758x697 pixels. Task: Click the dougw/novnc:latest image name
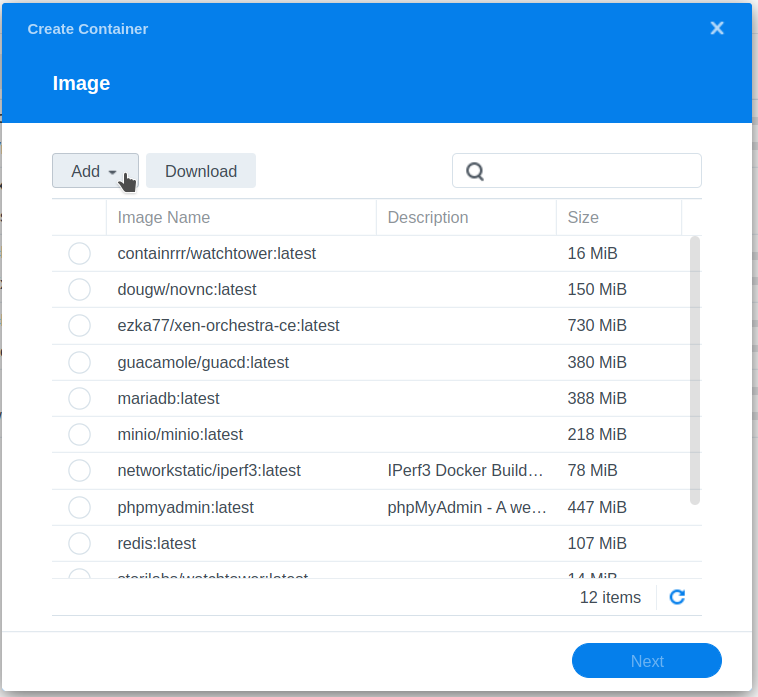click(187, 290)
